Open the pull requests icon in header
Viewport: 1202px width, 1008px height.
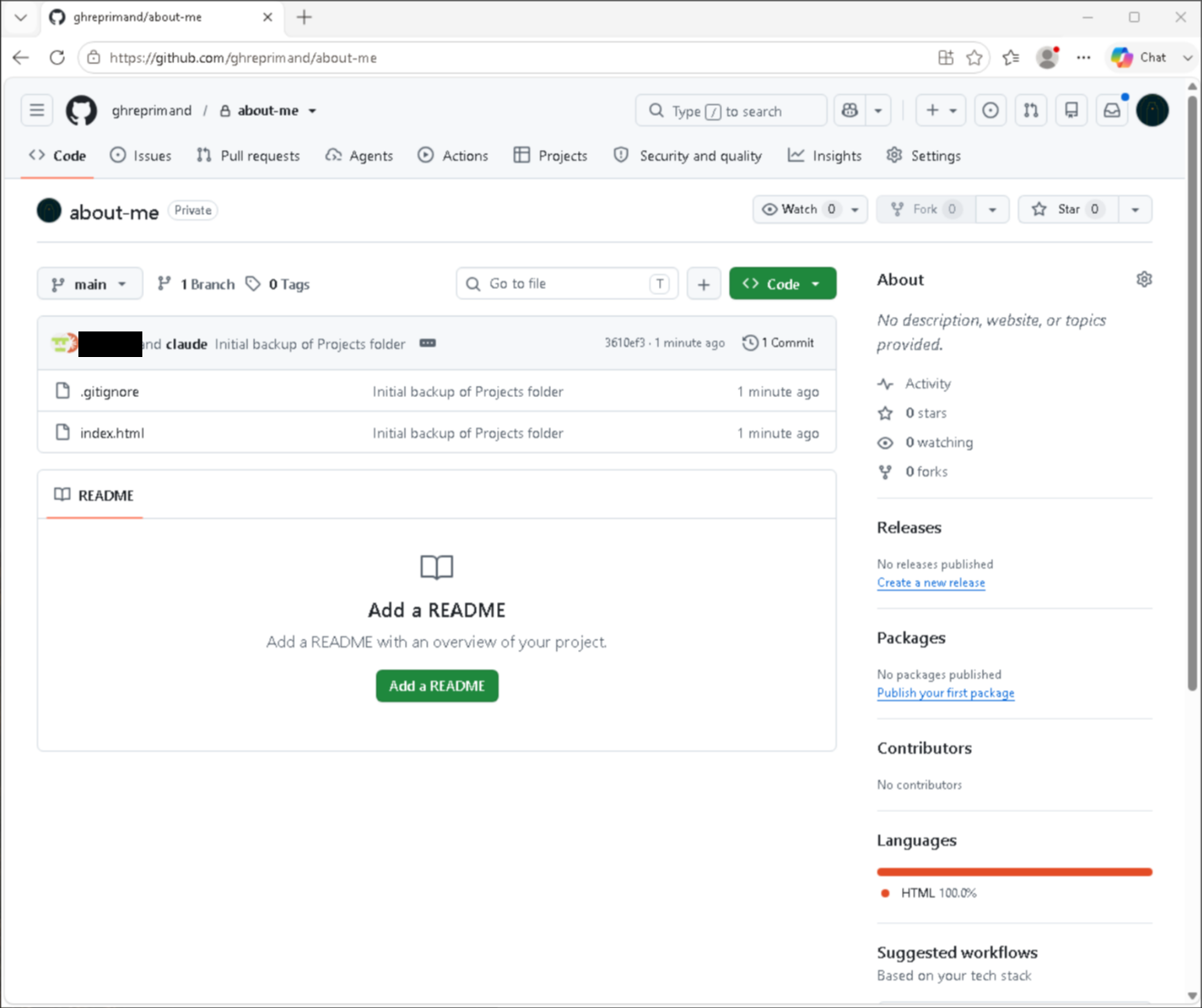coord(1032,110)
